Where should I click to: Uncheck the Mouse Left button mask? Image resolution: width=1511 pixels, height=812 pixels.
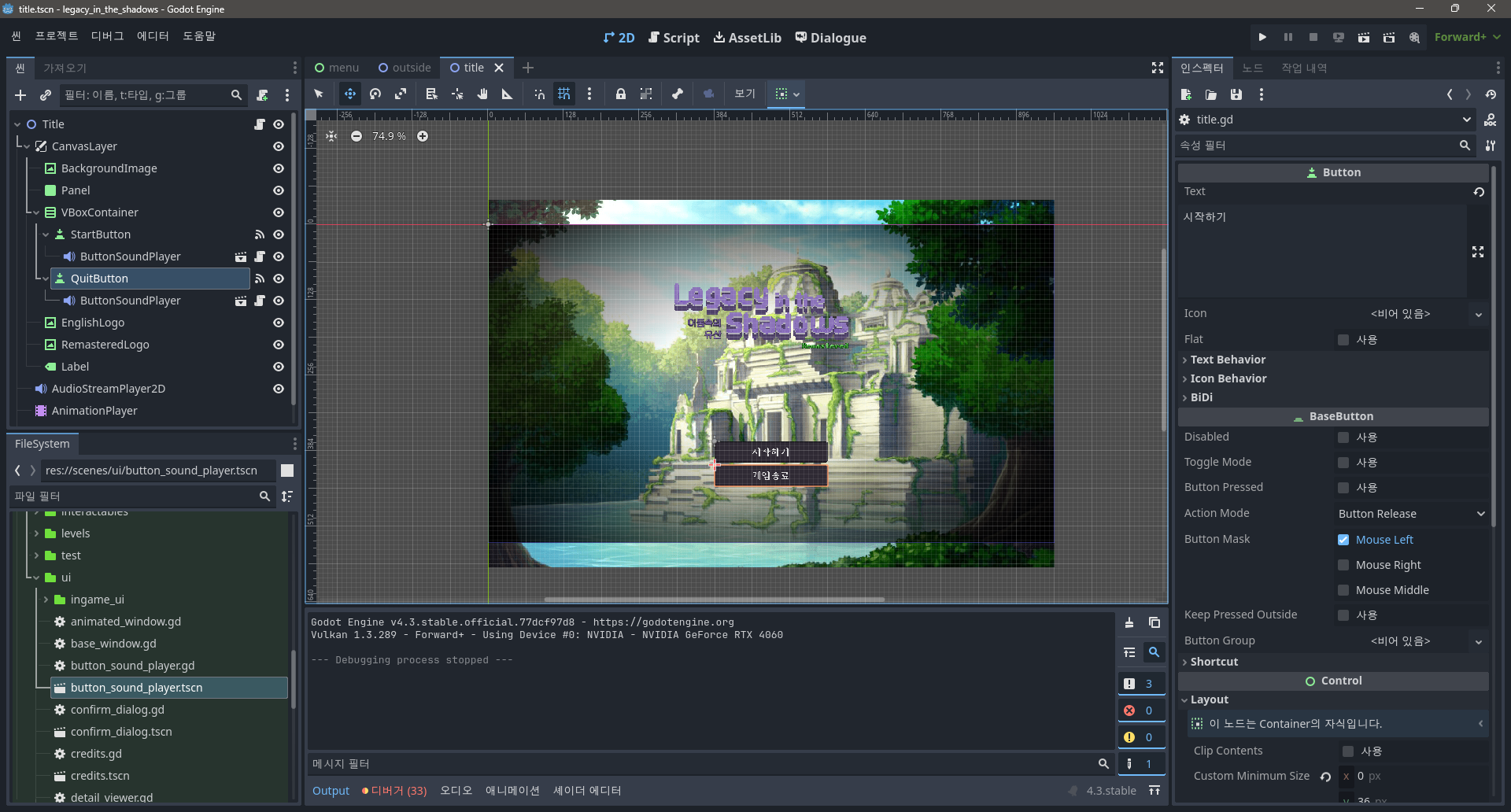tap(1343, 540)
